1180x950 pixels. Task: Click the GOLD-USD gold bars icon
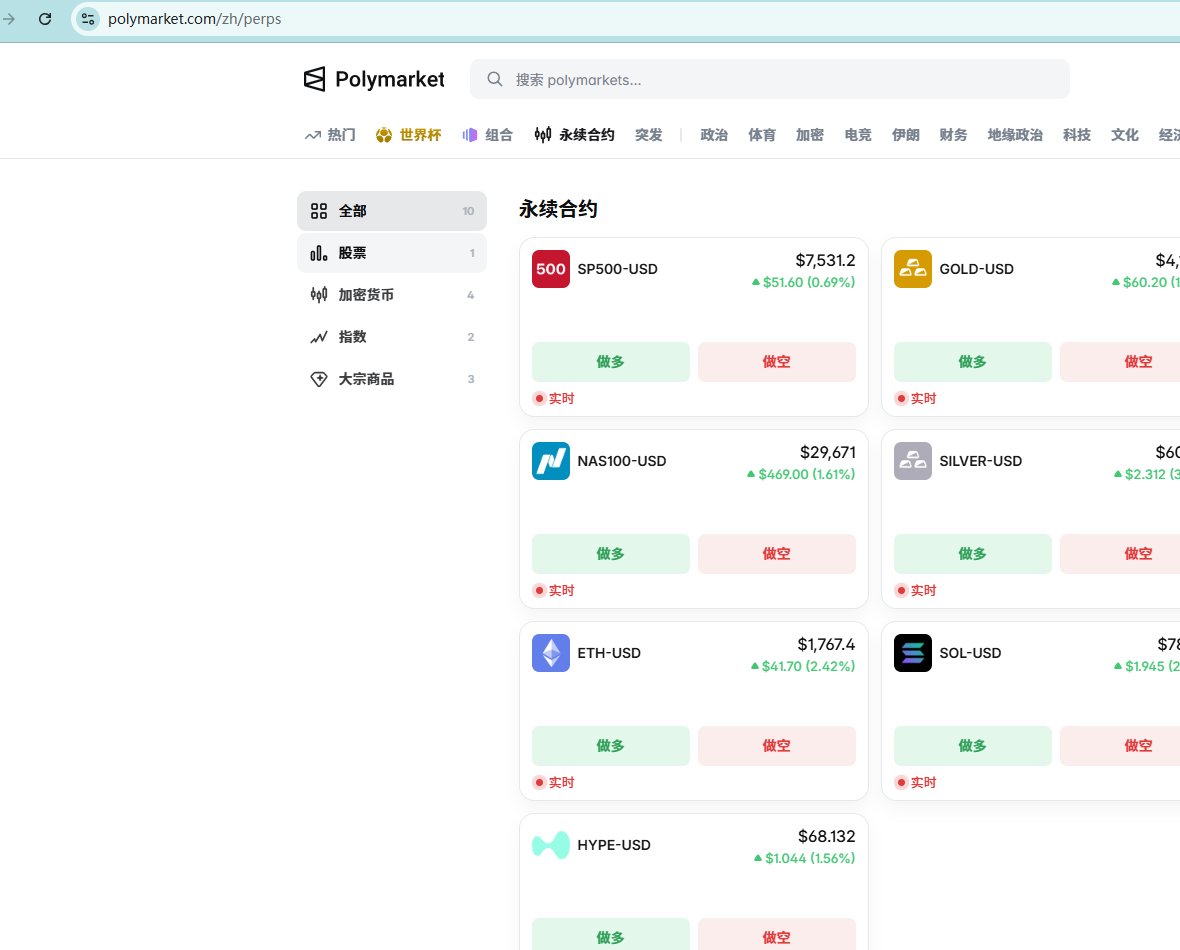[x=913, y=269]
